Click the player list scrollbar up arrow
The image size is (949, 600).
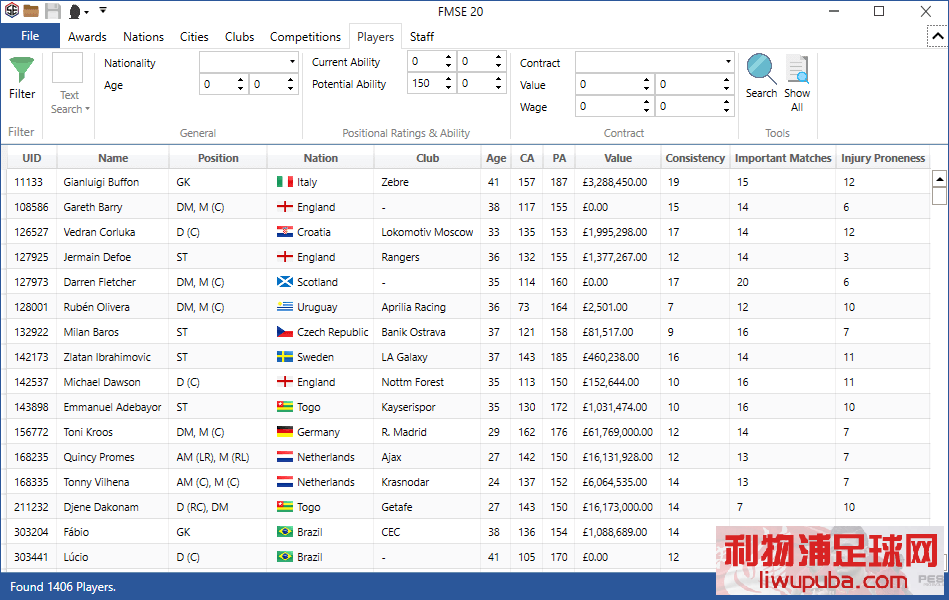tap(939, 179)
